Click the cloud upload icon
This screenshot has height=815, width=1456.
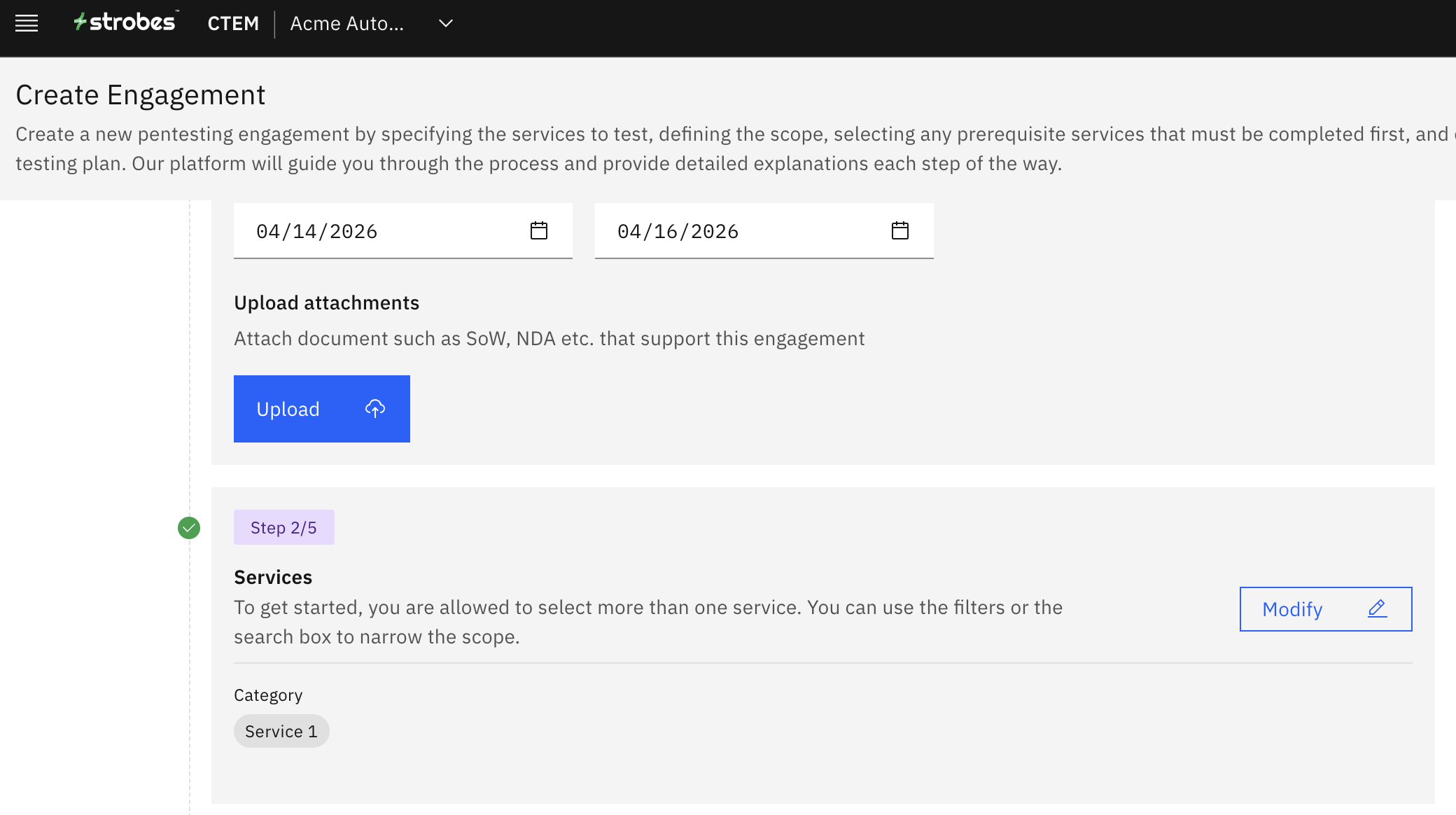[x=375, y=409]
